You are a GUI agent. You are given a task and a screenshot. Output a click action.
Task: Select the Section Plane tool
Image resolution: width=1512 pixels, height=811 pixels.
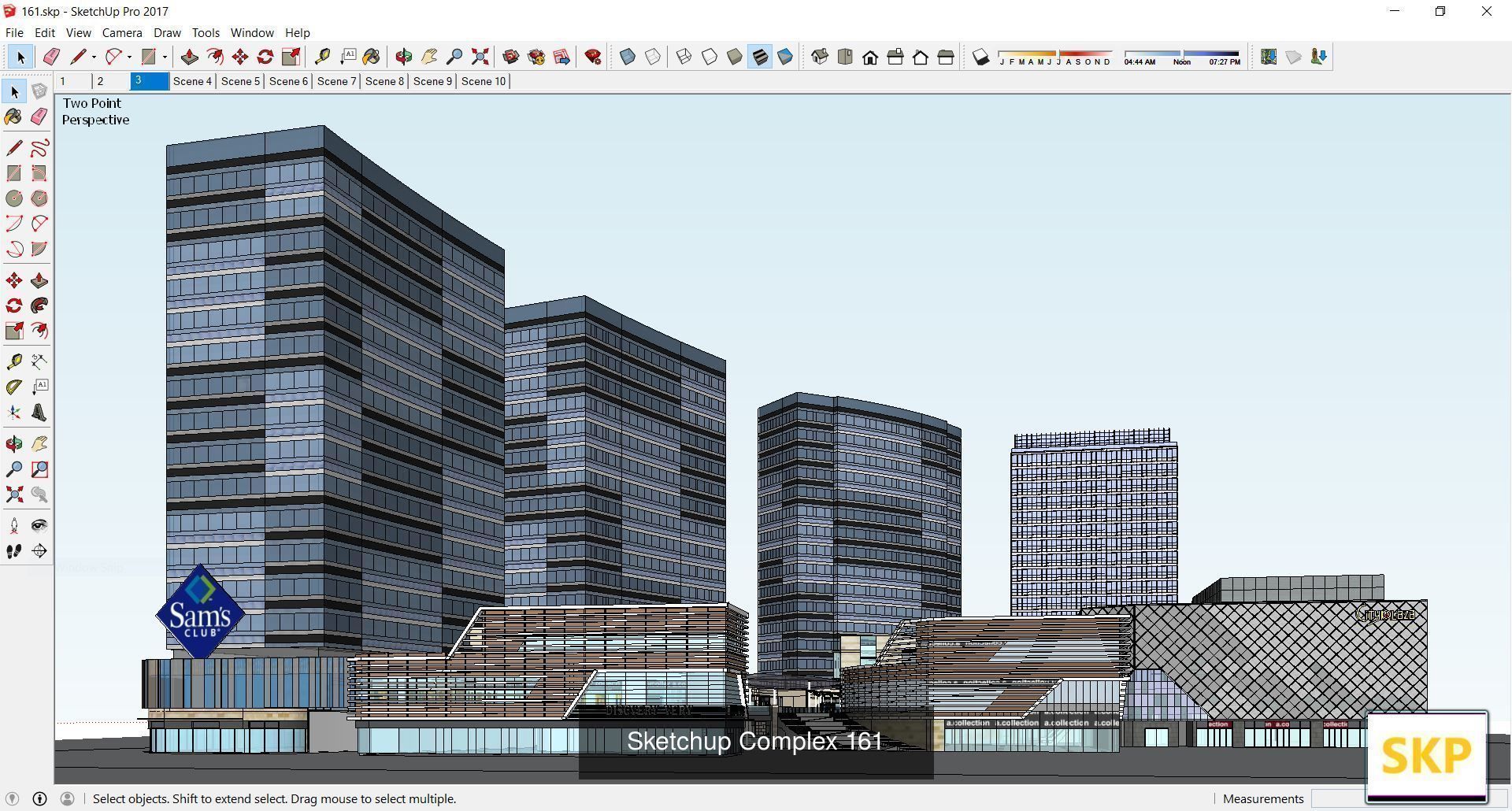coord(39,551)
